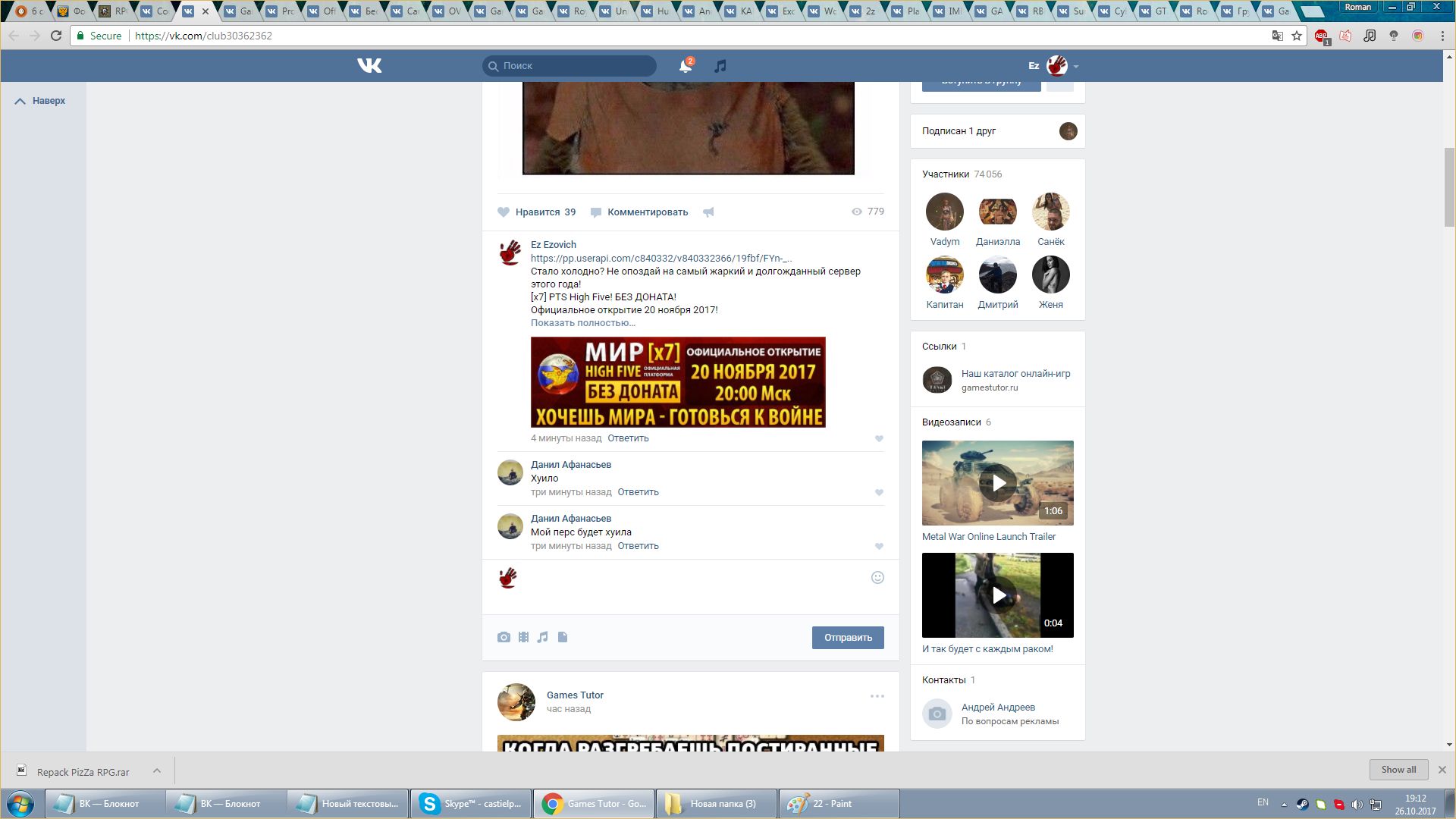Image resolution: width=1456 pixels, height=819 pixels.
Task: Open the МИР x7 banner image
Action: [x=678, y=382]
